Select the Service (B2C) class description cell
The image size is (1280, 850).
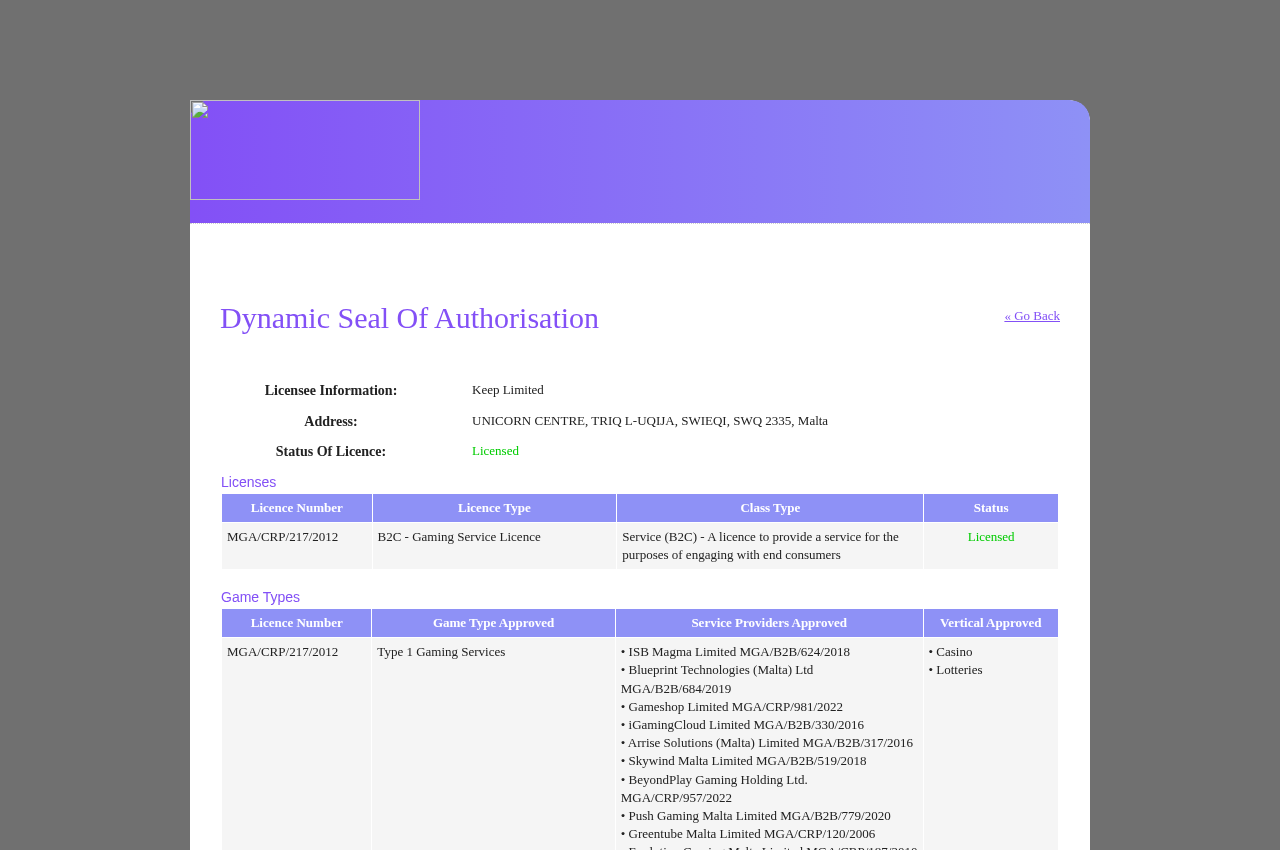point(770,546)
